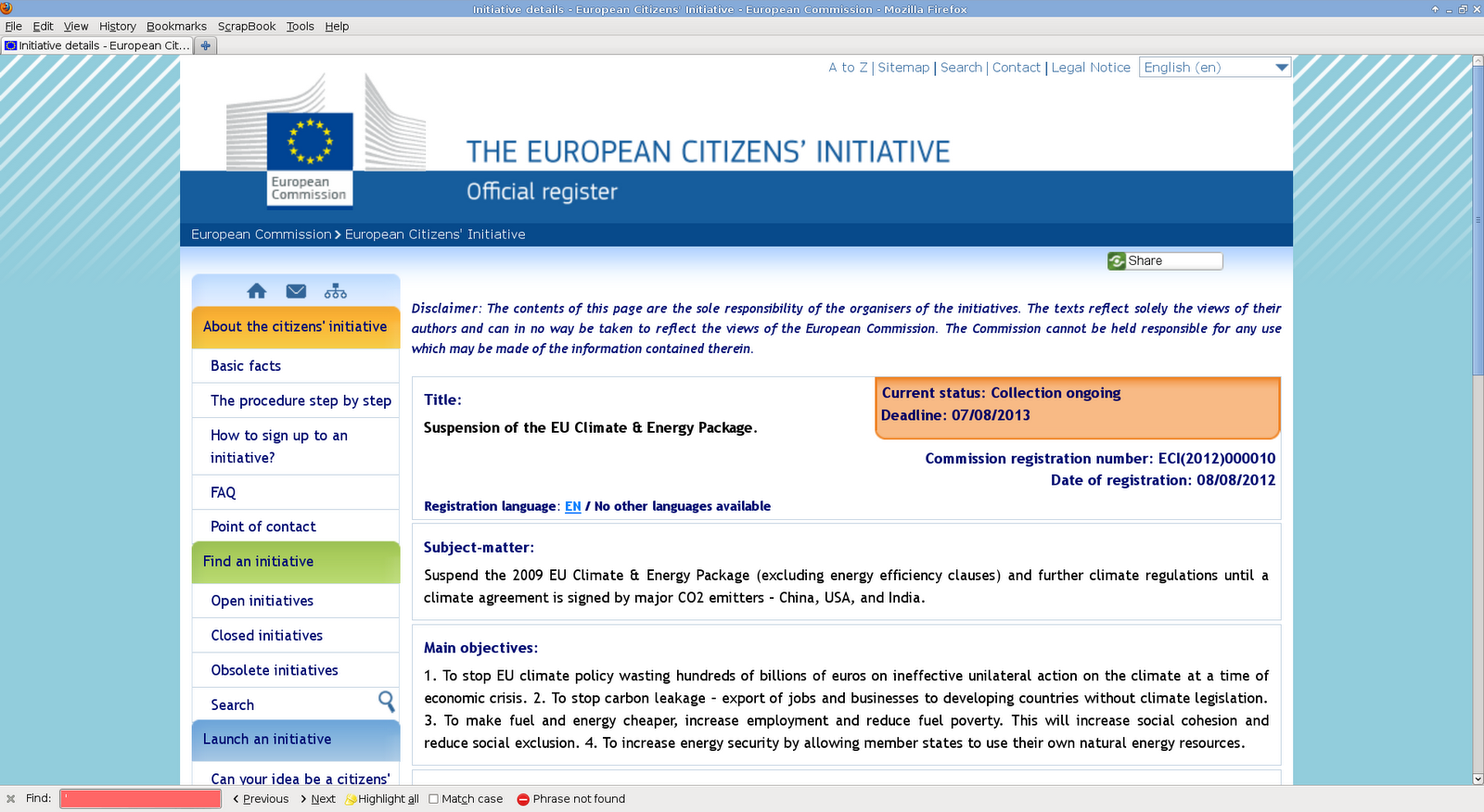Open the Bookmarks menu
Viewport: 1484px width, 812px height.
point(176,26)
